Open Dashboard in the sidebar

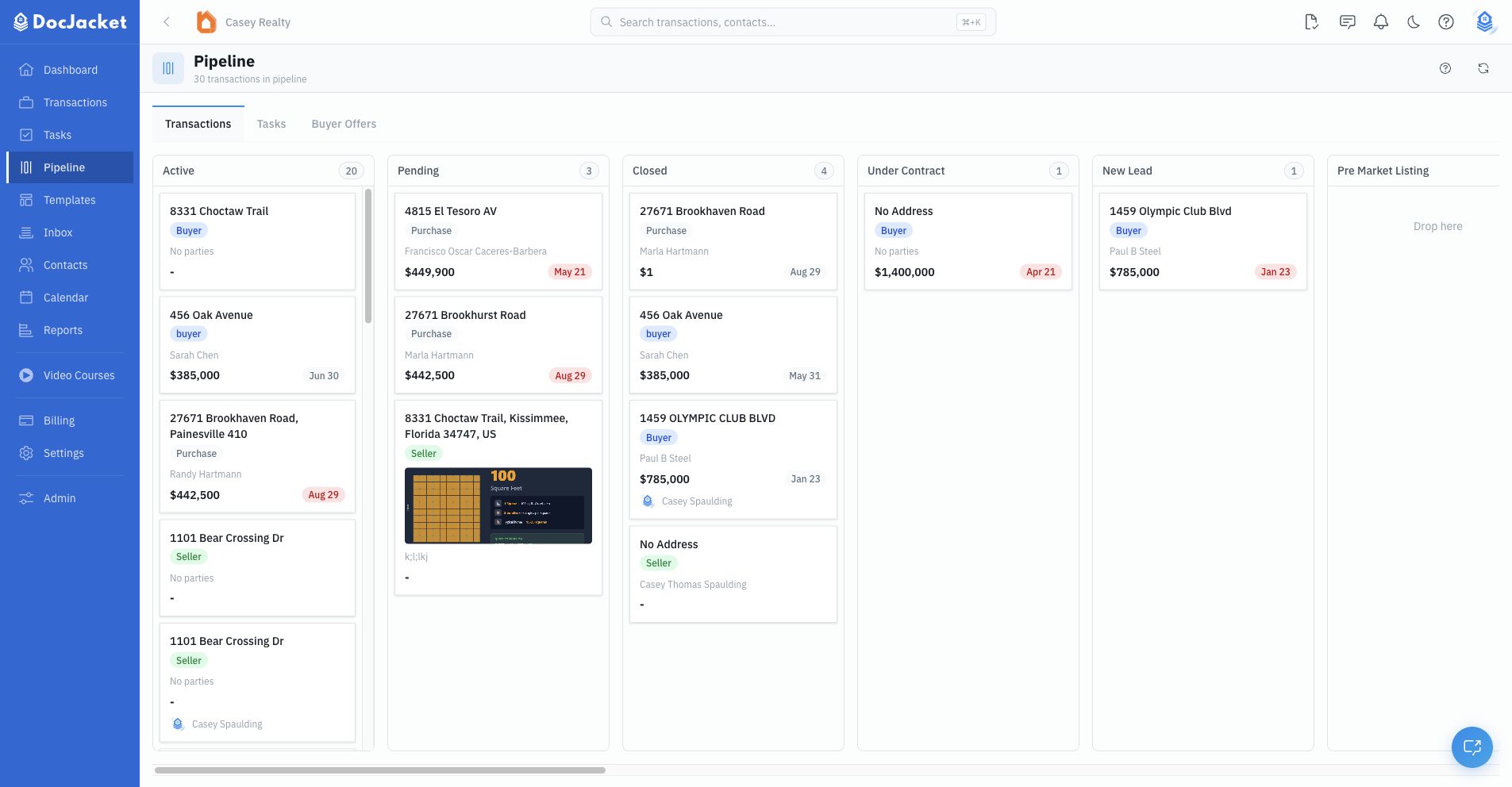70,70
